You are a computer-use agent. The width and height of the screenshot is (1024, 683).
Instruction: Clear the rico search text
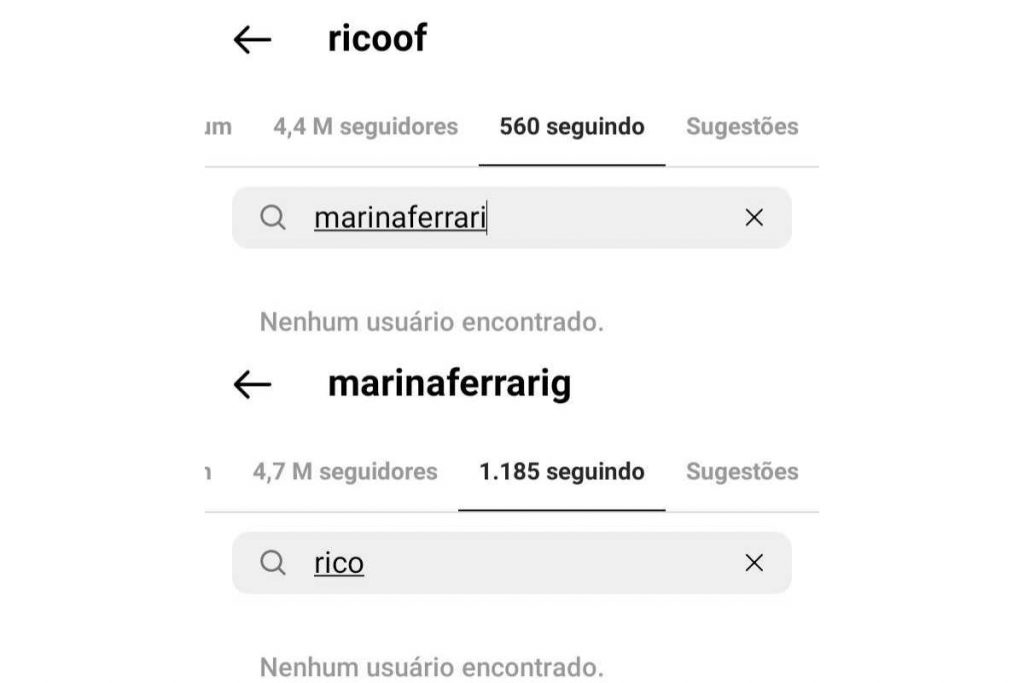754,563
